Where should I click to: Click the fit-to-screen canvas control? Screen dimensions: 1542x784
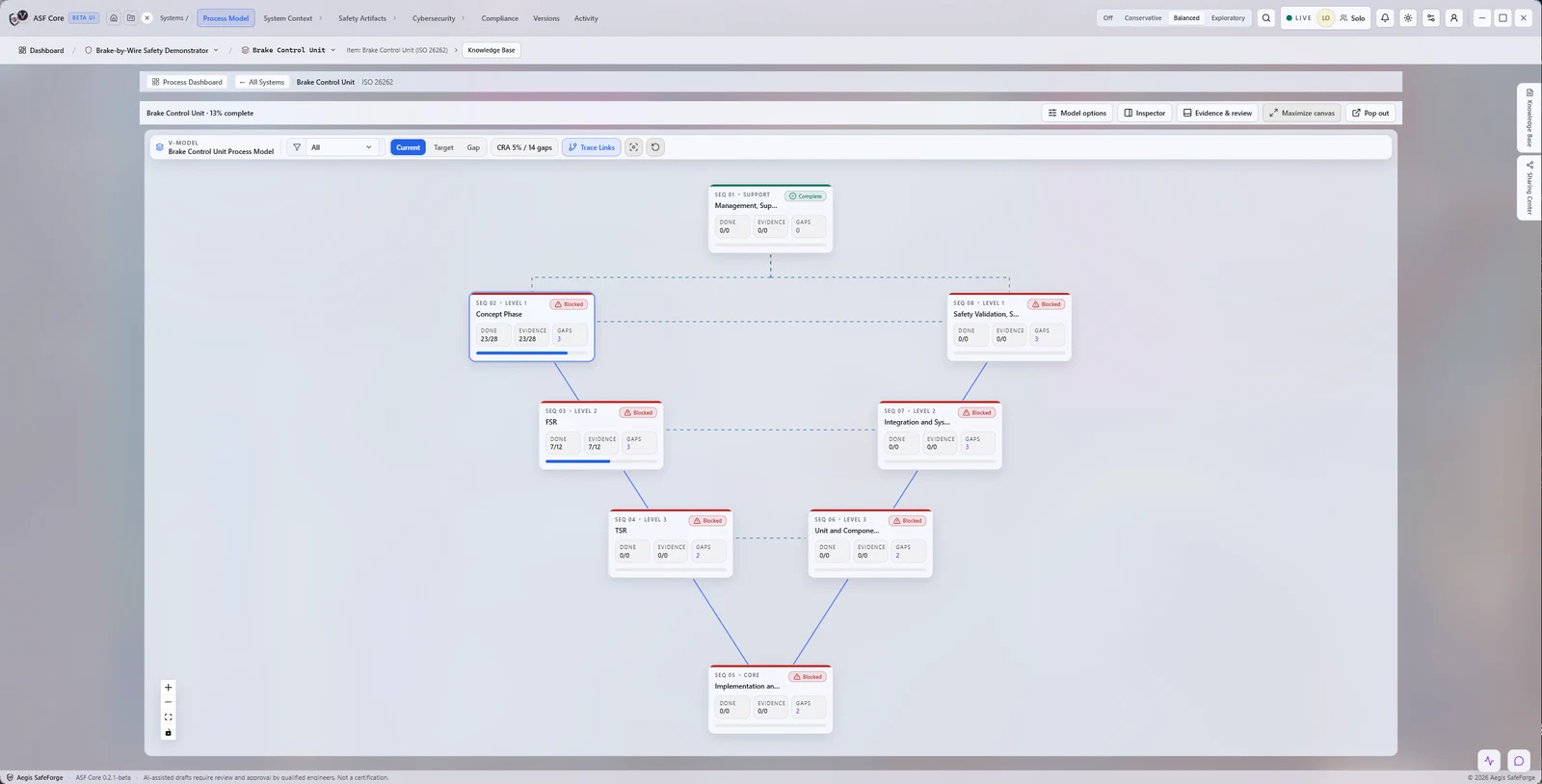168,718
